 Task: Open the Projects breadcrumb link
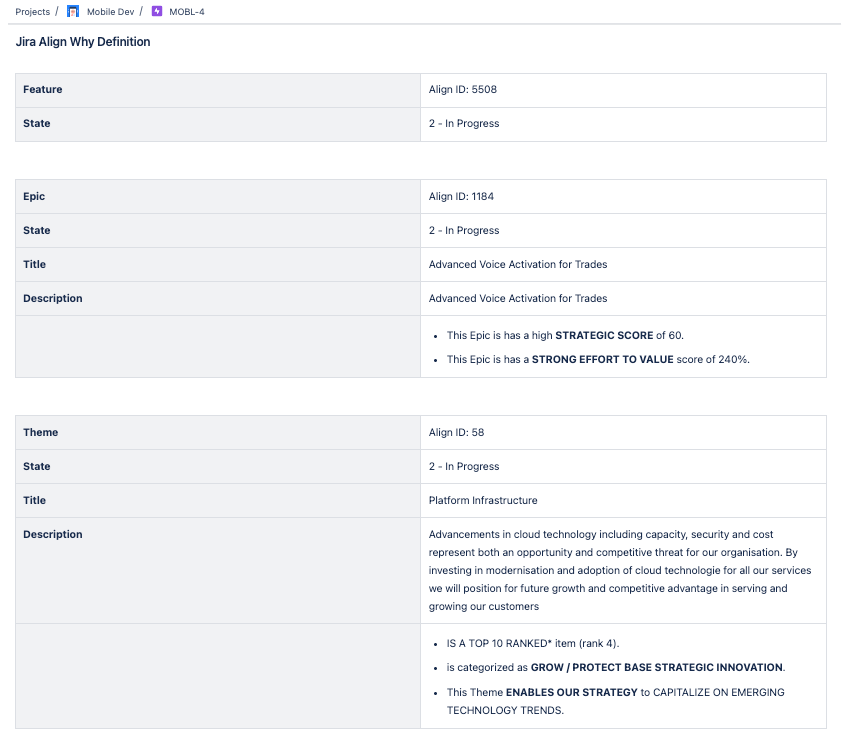pos(32,12)
